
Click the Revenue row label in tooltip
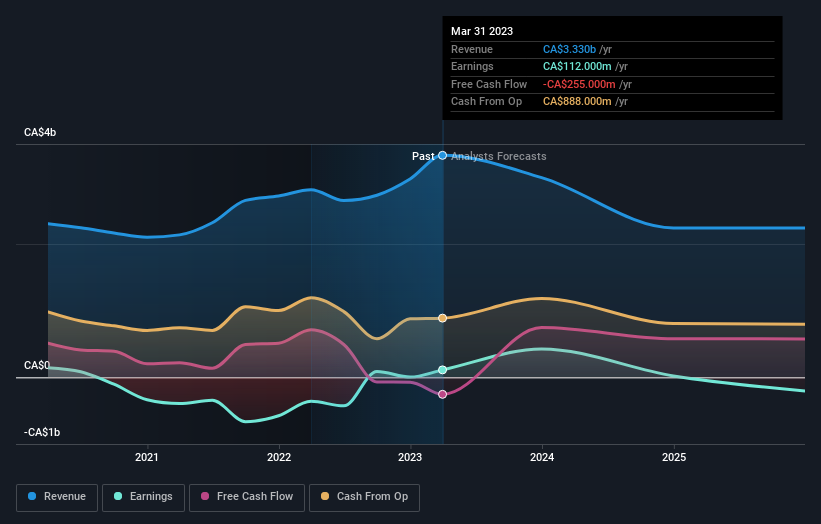coord(472,49)
